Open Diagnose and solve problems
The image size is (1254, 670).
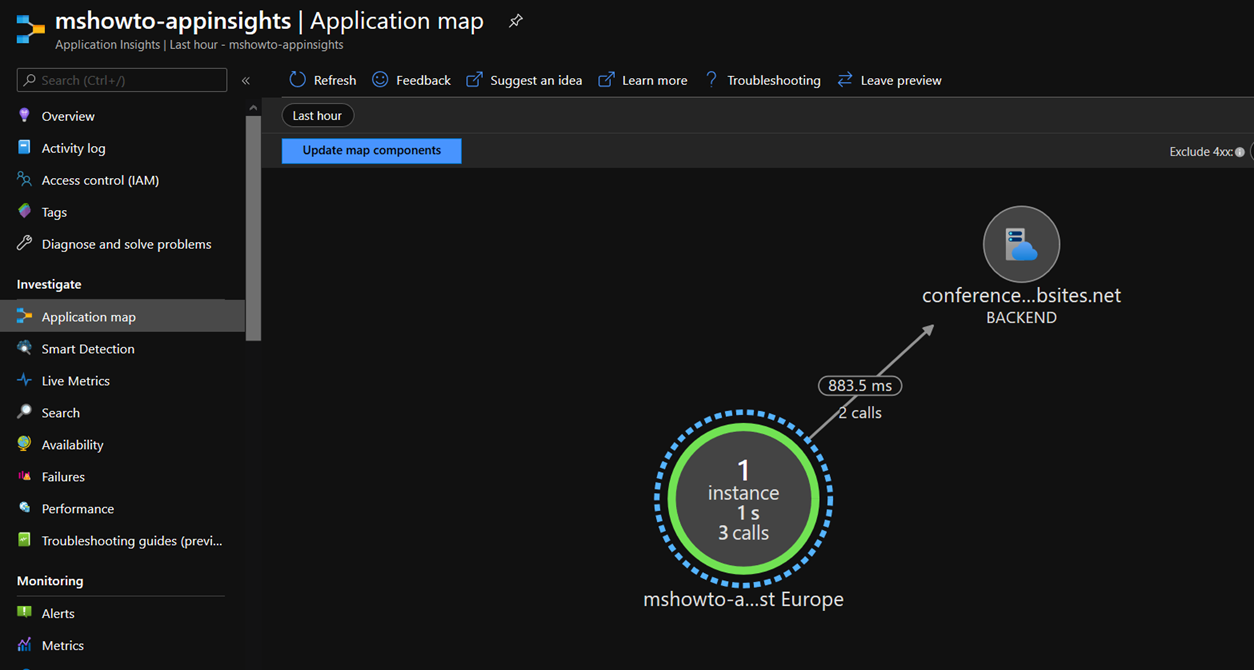click(126, 244)
